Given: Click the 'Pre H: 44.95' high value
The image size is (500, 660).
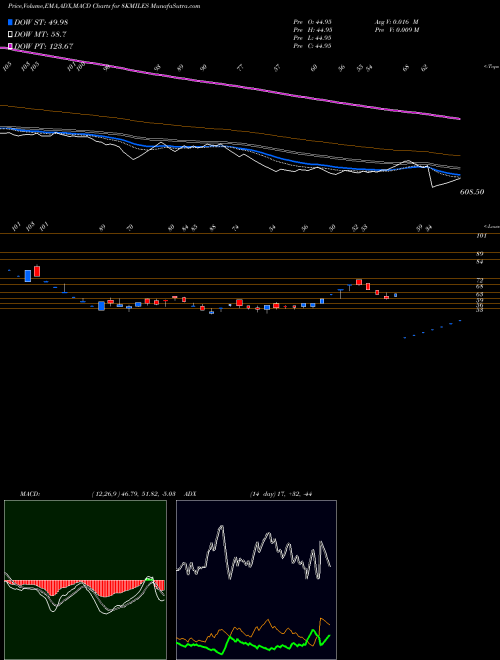Looking at the screenshot, I should point(312,30).
